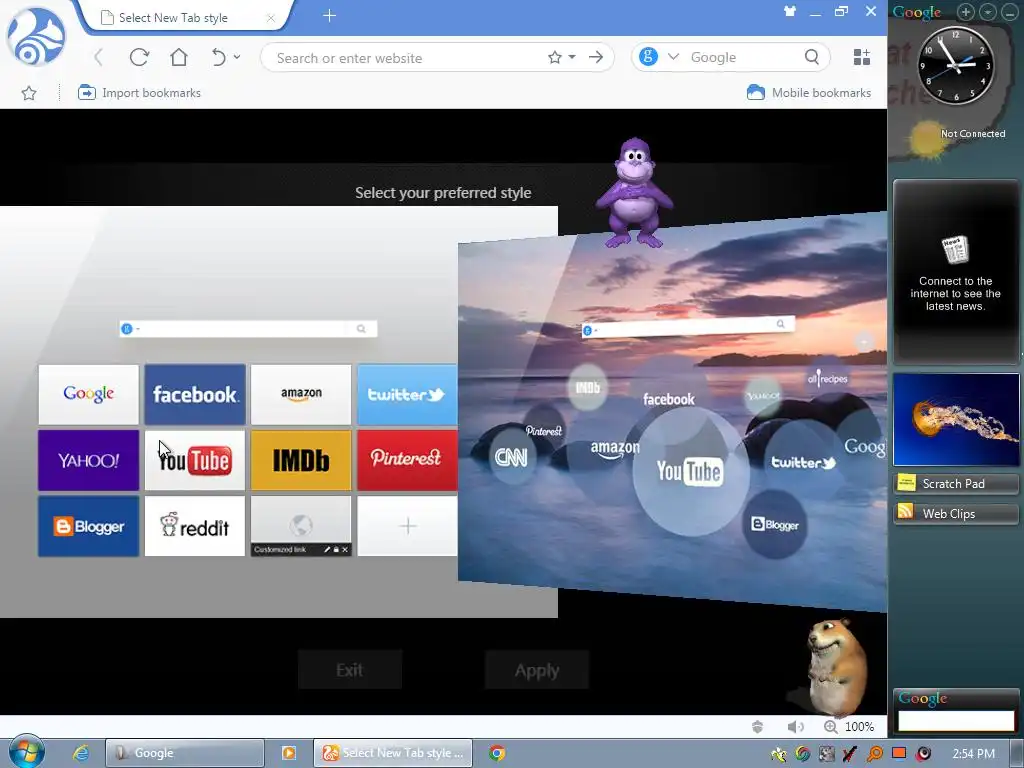Click the facebook tile in classic style
The width and height of the screenshot is (1024, 768).
[x=195, y=394]
